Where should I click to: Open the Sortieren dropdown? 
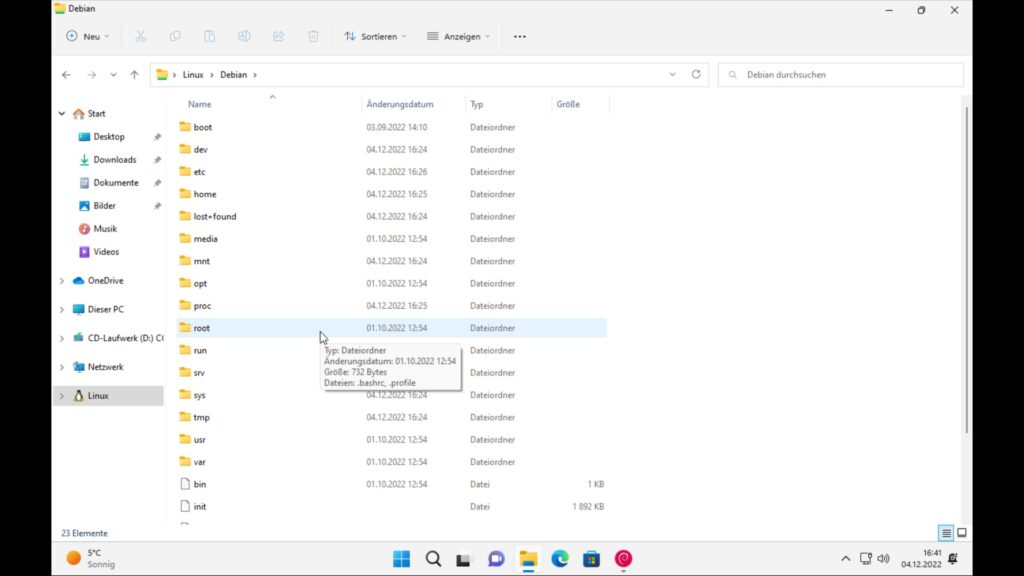(376, 37)
